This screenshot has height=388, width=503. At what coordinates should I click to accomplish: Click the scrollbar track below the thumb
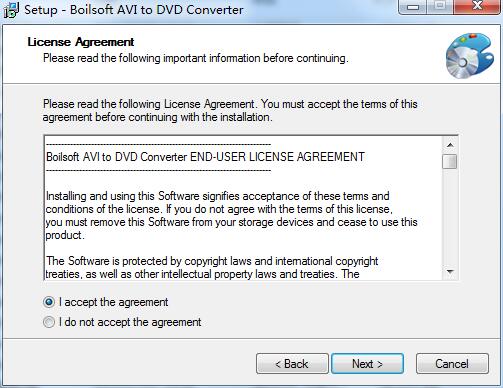(450, 217)
